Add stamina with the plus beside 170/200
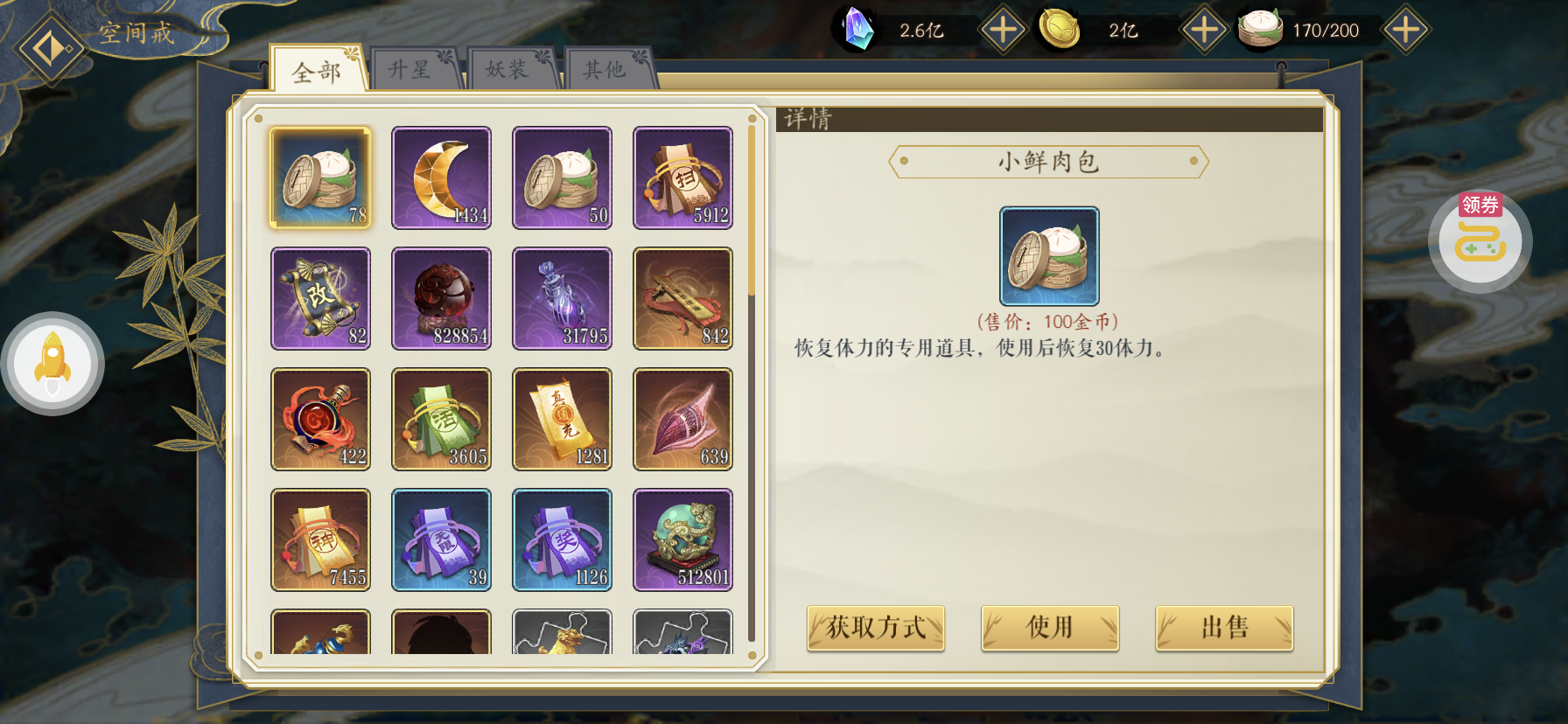Screen dimensions: 1568x724 (x=1405, y=30)
